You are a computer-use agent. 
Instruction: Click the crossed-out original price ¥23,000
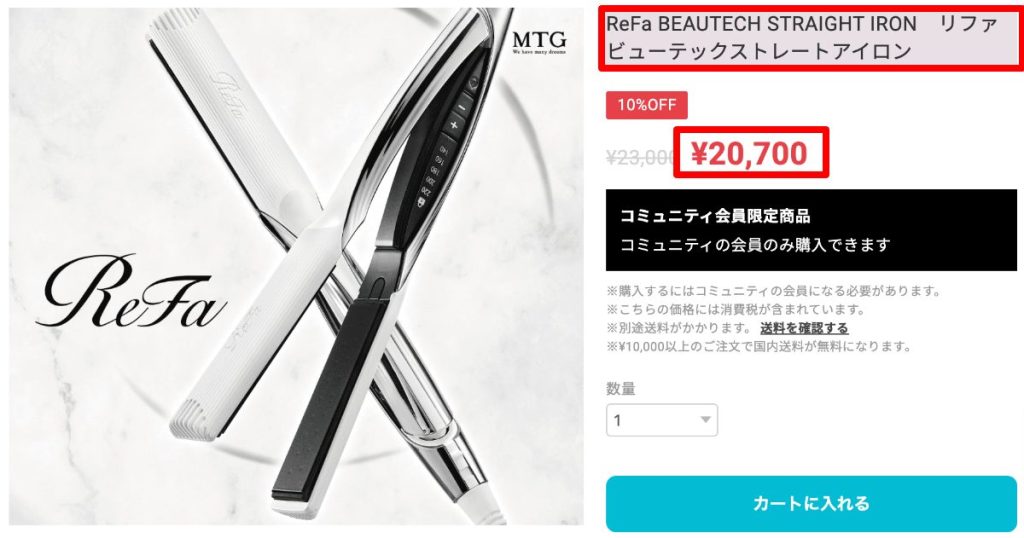point(640,157)
